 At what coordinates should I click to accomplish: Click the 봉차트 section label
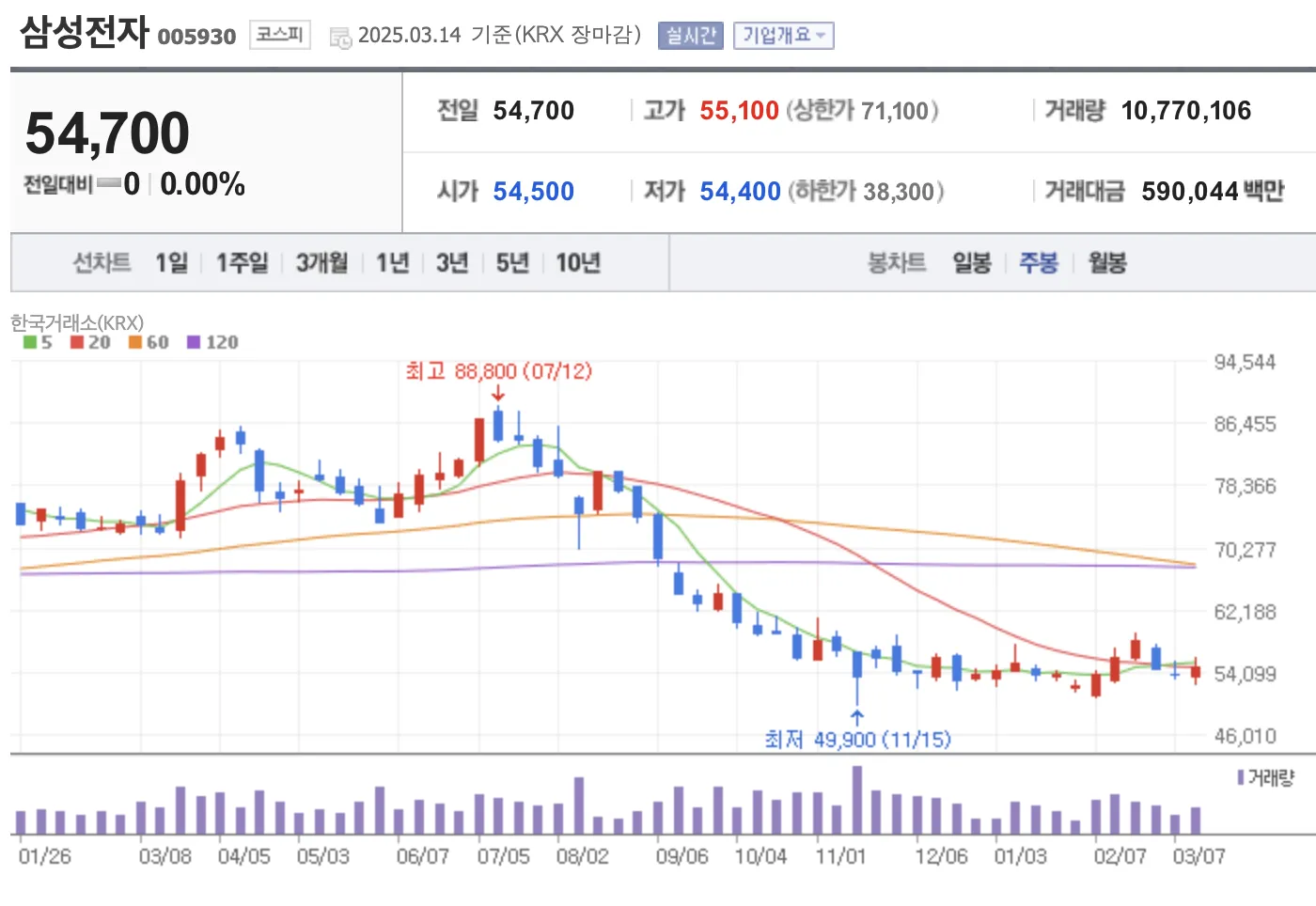click(896, 262)
